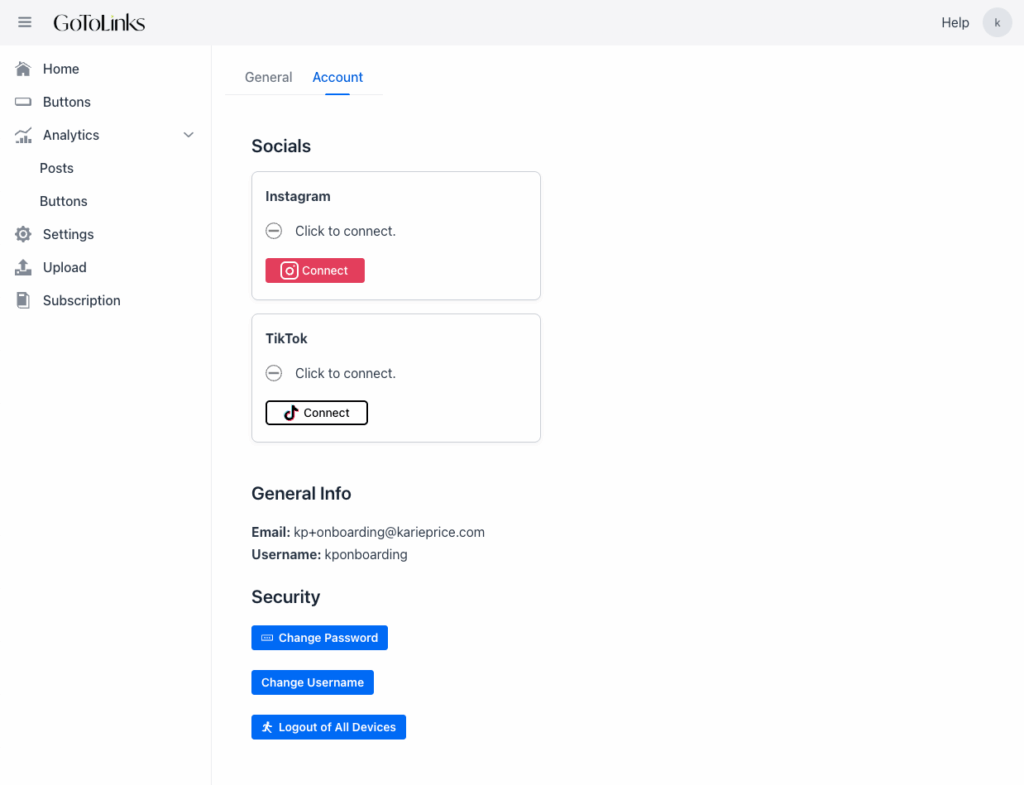Click the Analytics chart icon
Screen dimensions: 1024x785
tap(23, 135)
